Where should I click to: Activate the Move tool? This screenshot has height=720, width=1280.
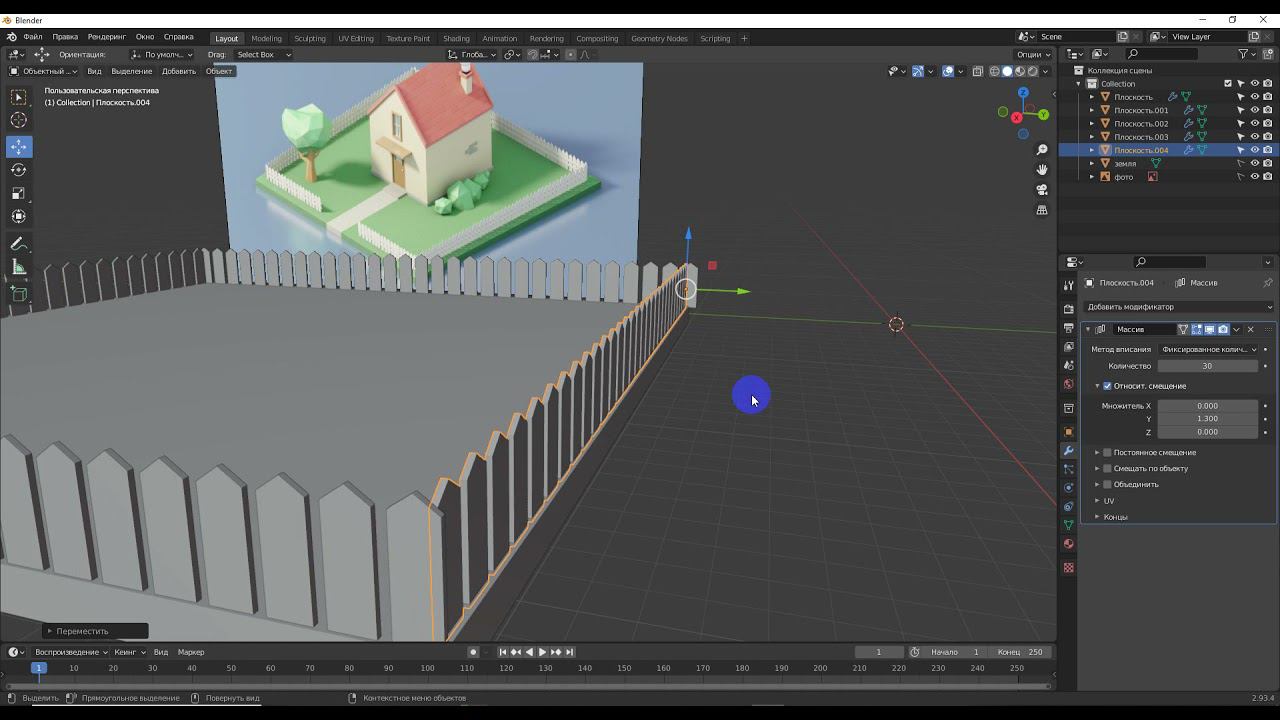[x=19, y=147]
